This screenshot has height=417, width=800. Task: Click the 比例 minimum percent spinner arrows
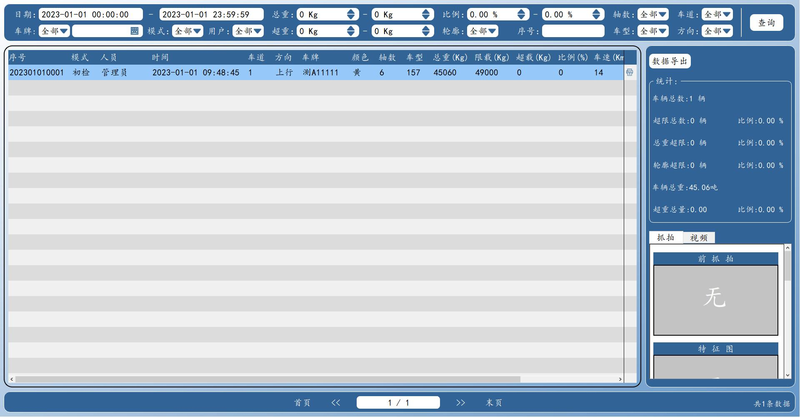click(521, 15)
